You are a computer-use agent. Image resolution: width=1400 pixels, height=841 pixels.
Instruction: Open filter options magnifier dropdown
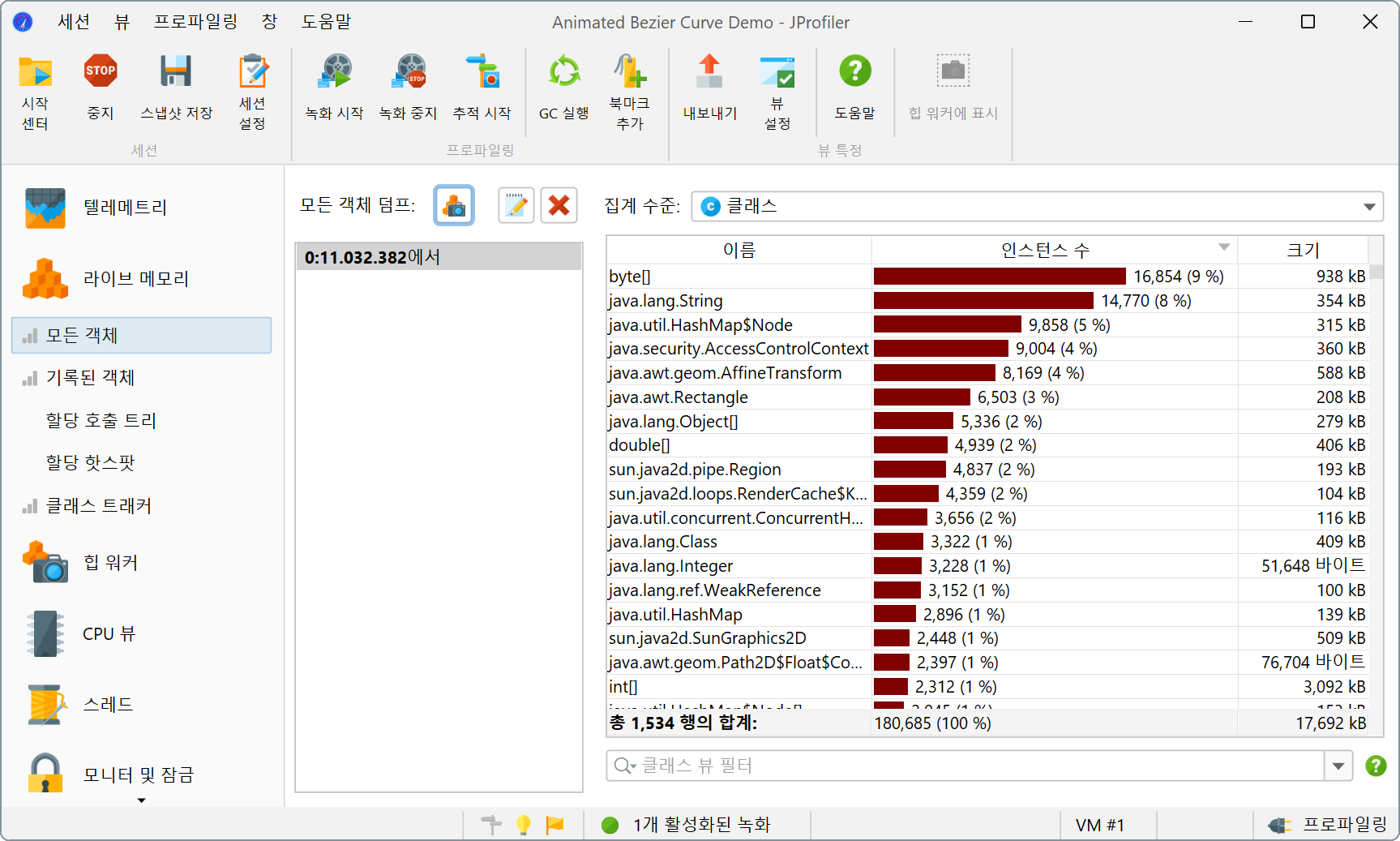[625, 766]
